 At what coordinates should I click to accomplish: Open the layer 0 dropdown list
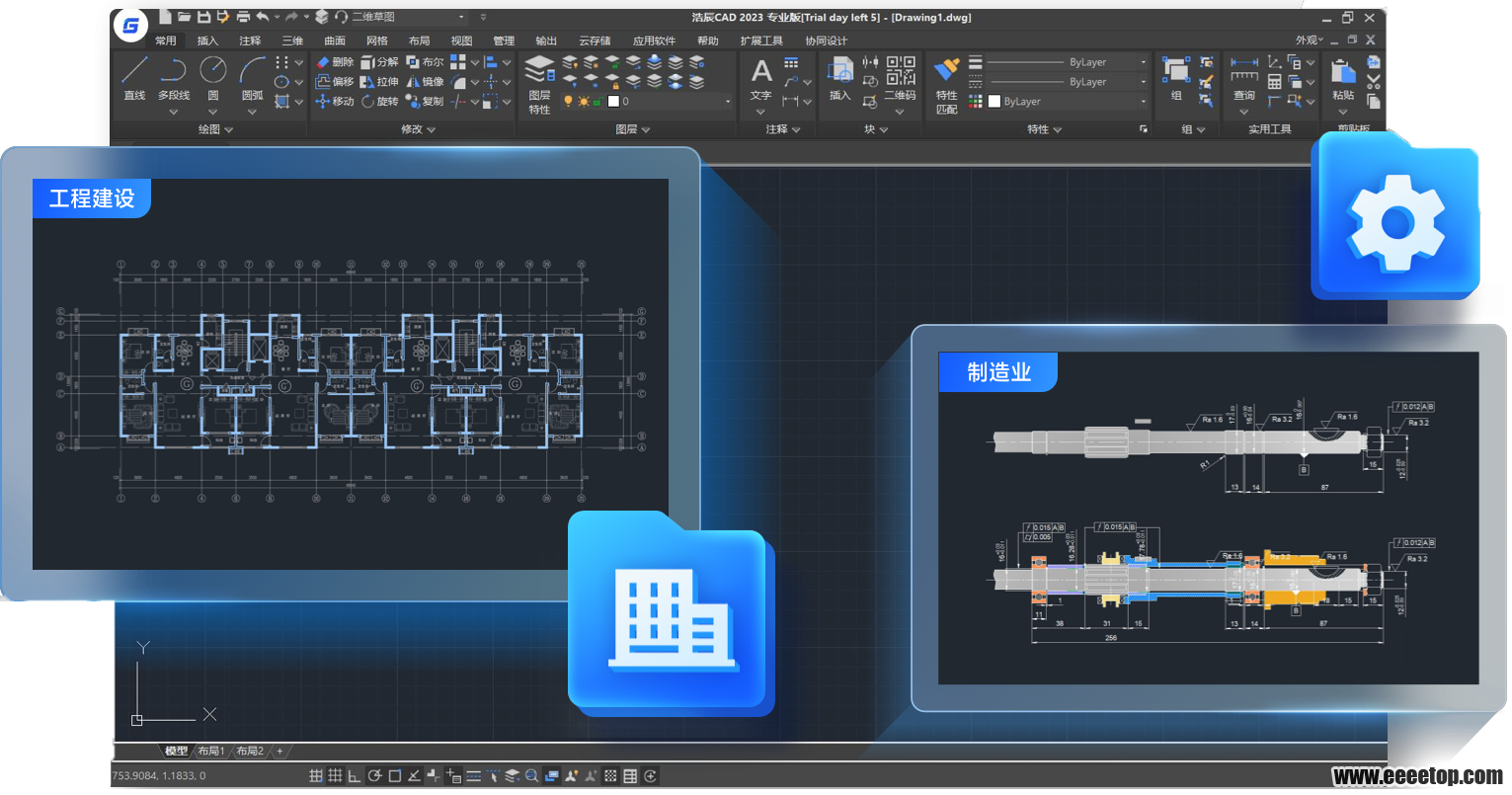coord(728,102)
